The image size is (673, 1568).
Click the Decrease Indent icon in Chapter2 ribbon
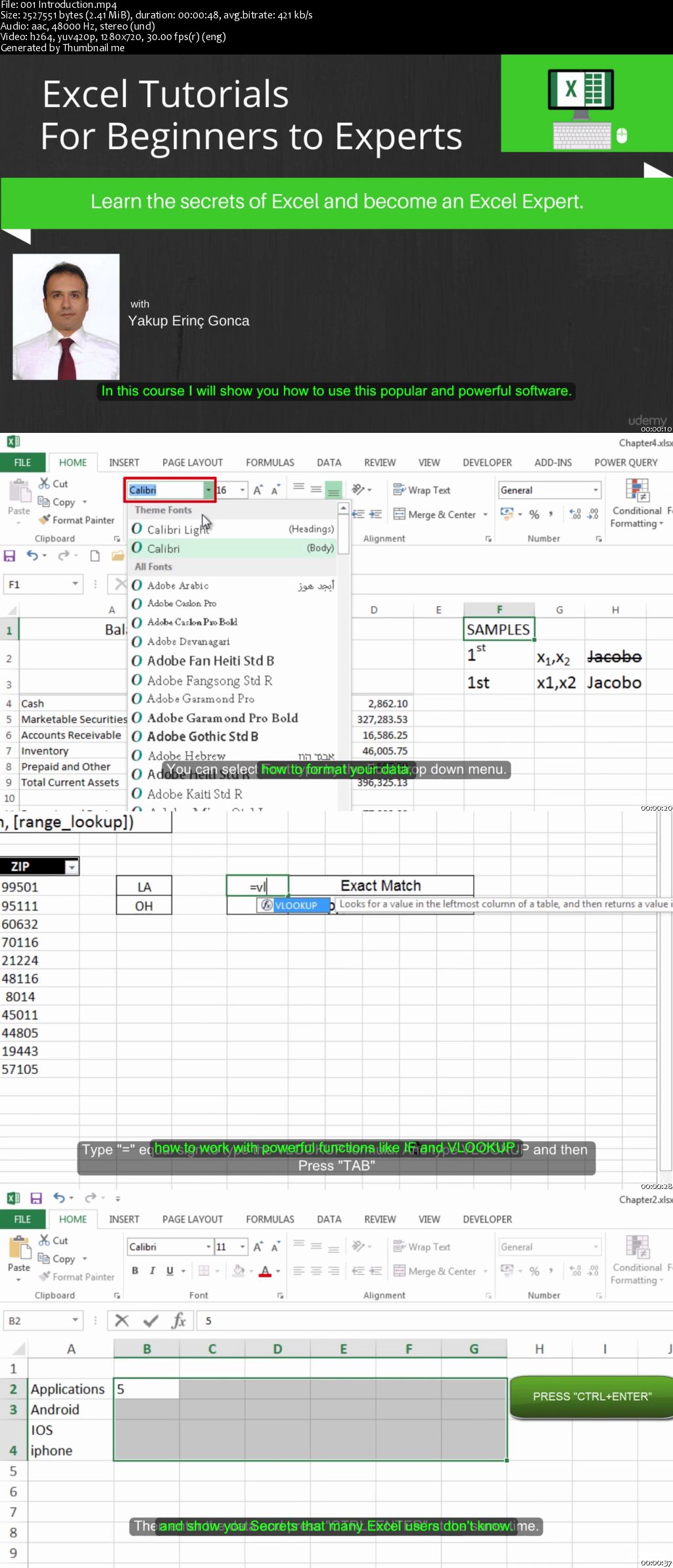[x=358, y=1271]
